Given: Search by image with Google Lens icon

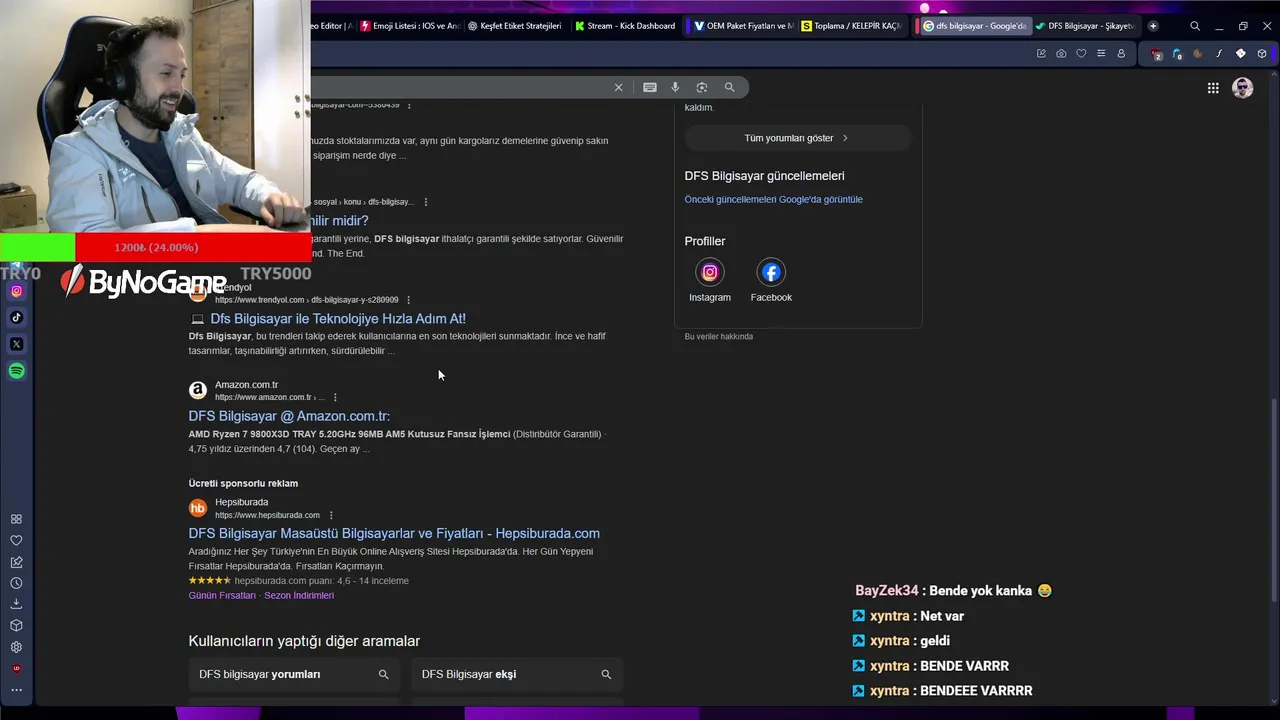Looking at the screenshot, I should coord(702,87).
